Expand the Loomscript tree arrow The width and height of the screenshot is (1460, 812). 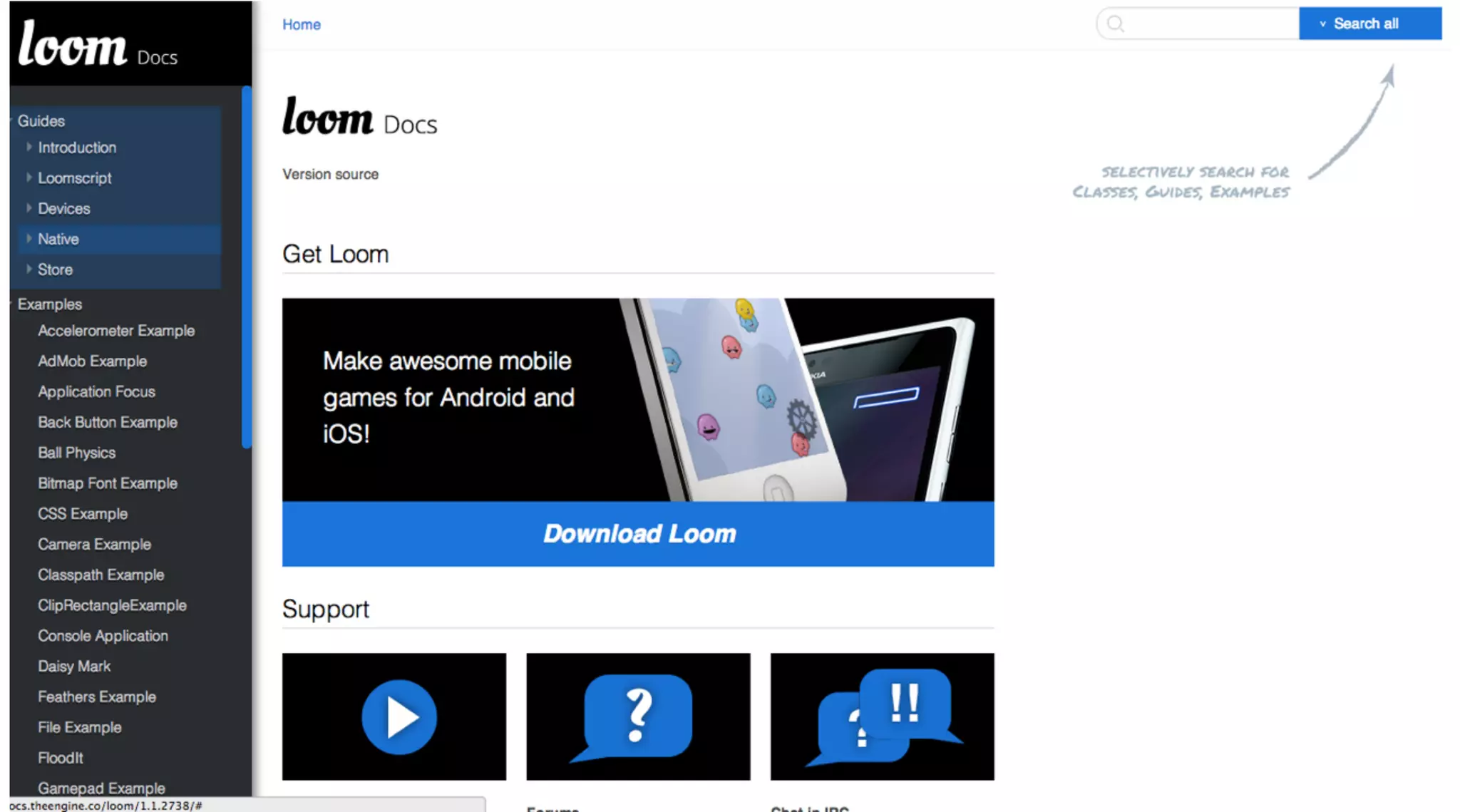29,178
